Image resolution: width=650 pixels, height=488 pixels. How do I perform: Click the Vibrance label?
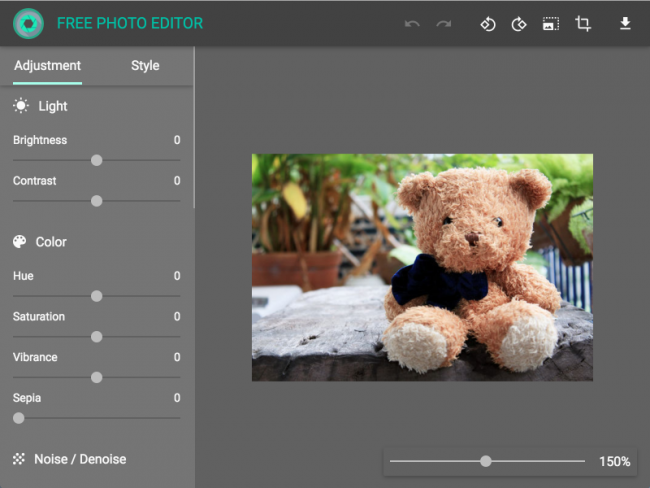coord(35,357)
